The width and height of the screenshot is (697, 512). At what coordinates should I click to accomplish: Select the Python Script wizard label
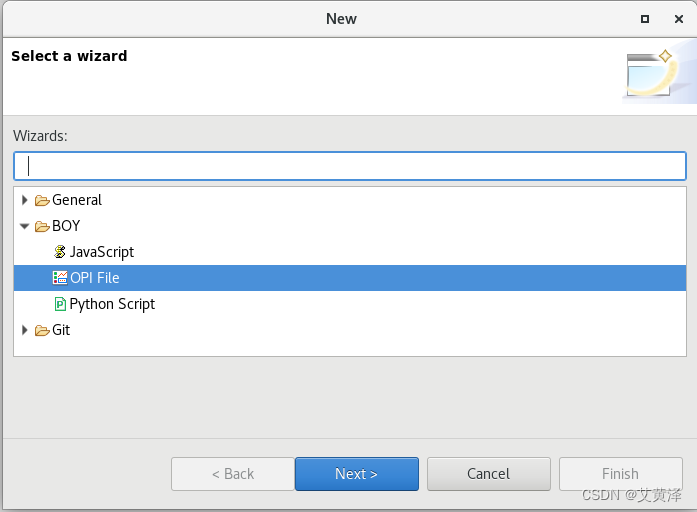click(x=112, y=304)
